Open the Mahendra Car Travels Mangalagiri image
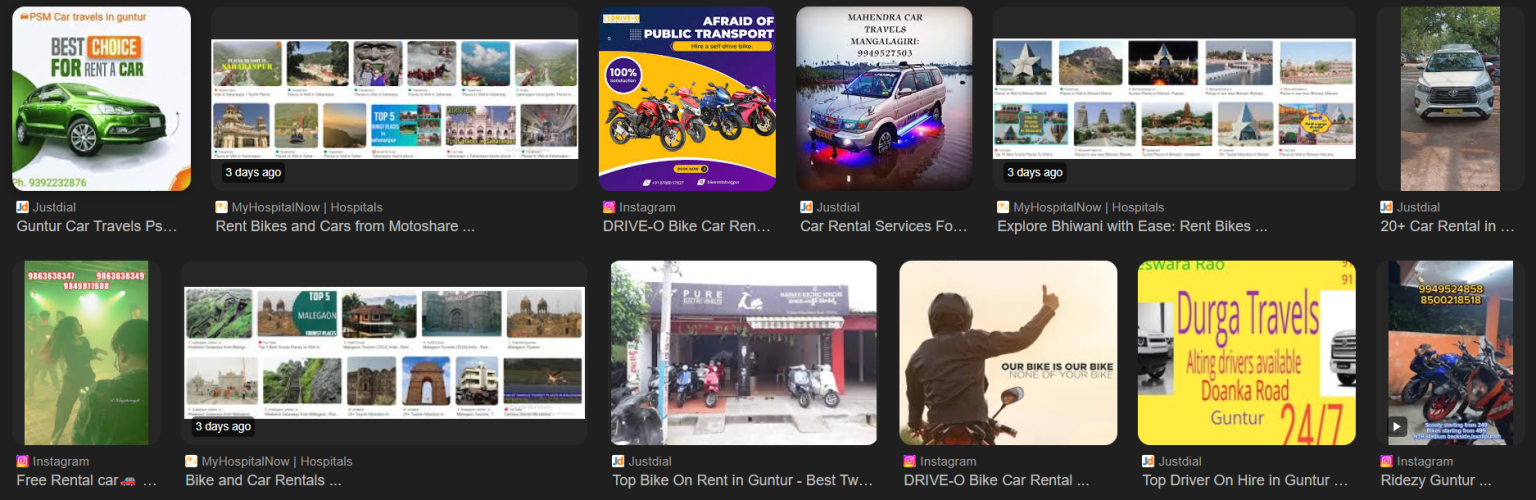 pyautogui.click(x=884, y=98)
